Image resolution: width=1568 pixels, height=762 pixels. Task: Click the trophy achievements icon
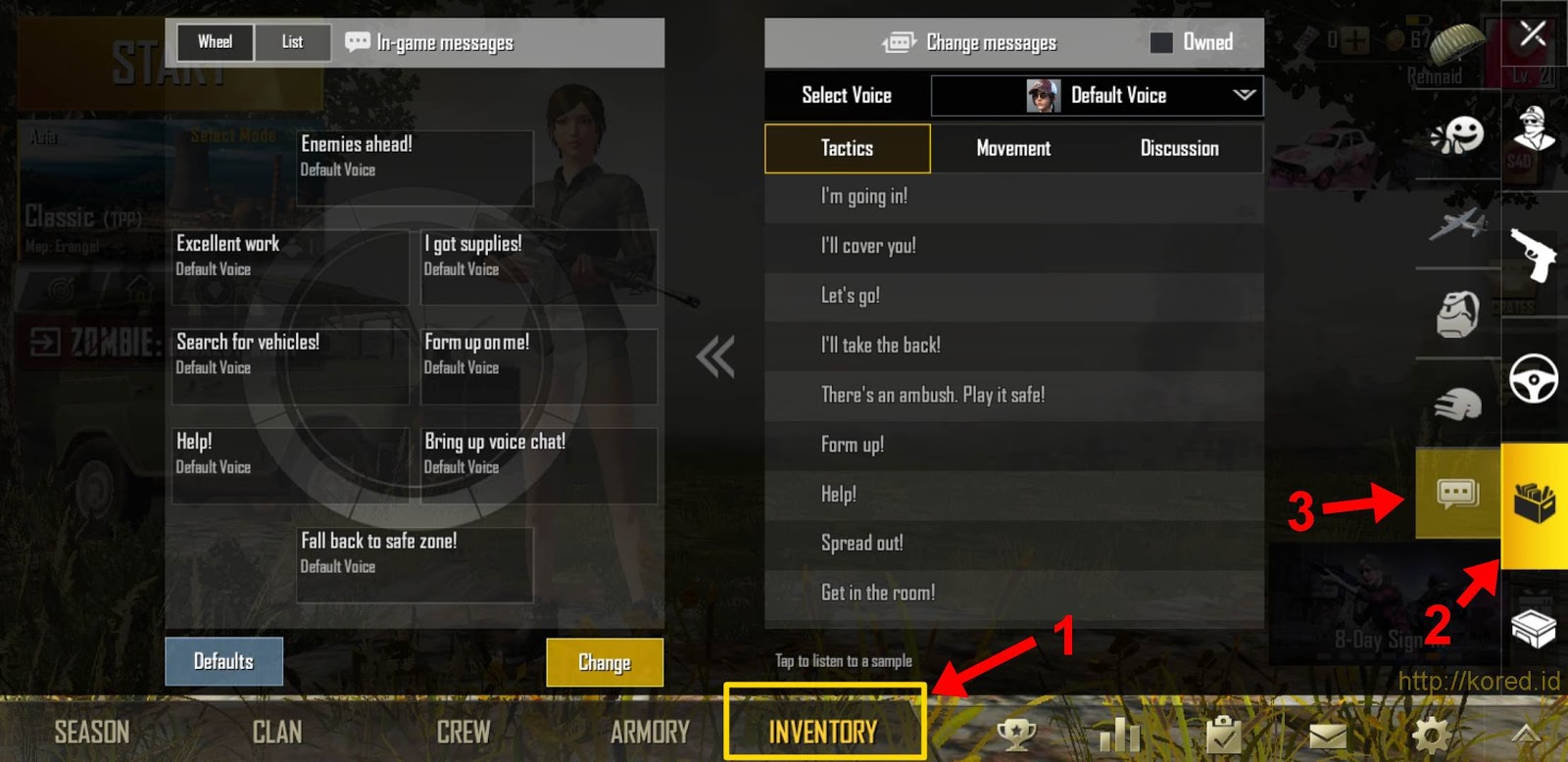1016,733
